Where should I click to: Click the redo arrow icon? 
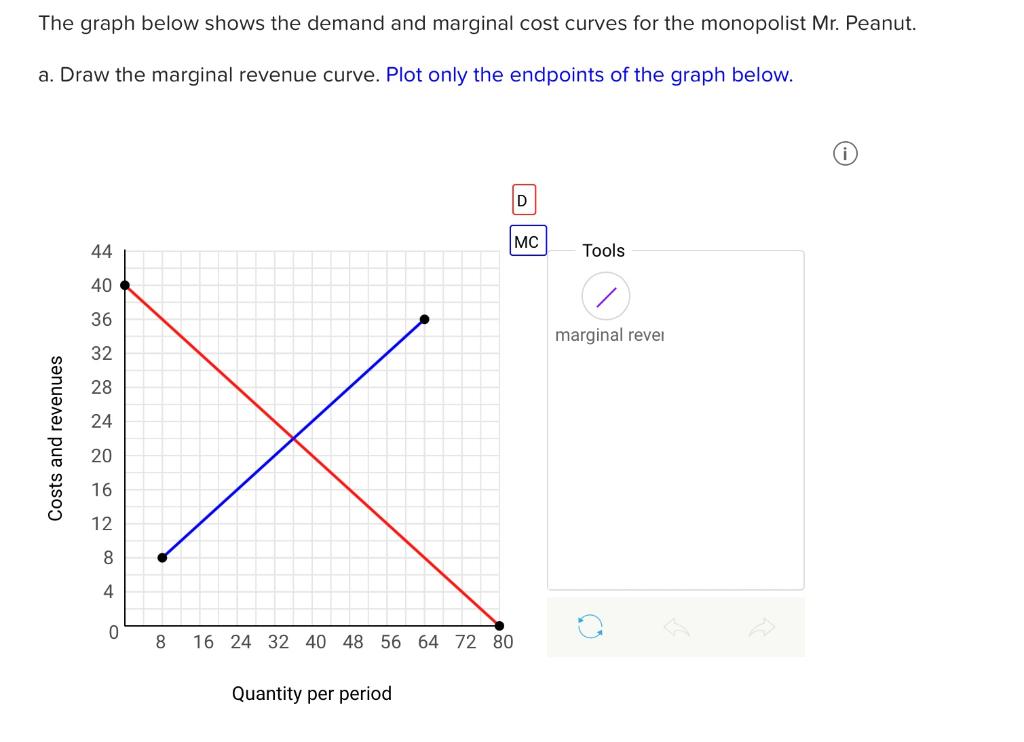point(762,628)
